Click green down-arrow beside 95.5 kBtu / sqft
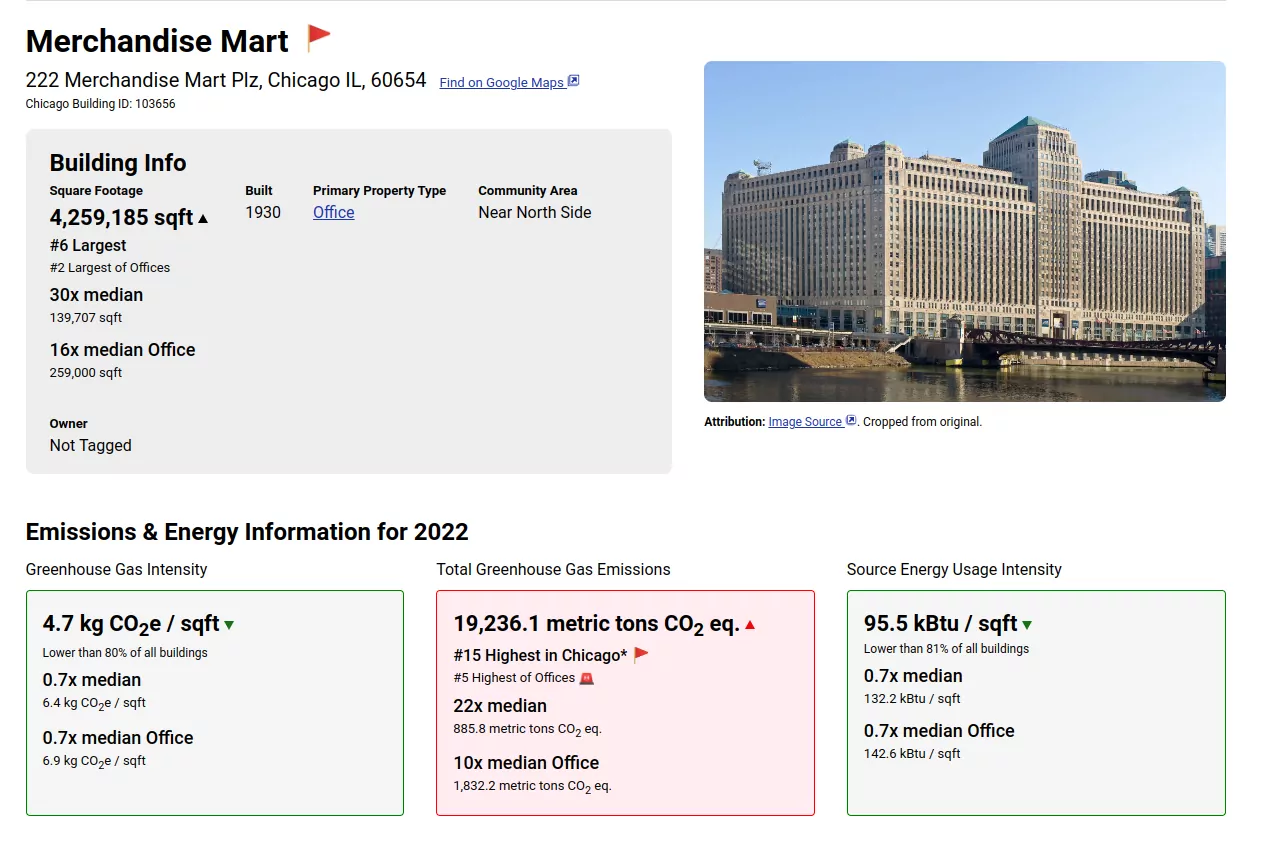 (x=1027, y=625)
